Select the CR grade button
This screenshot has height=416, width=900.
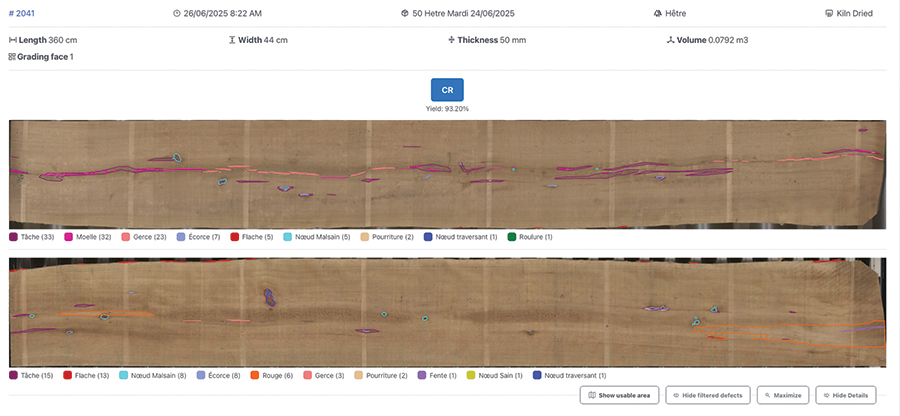tap(447, 90)
